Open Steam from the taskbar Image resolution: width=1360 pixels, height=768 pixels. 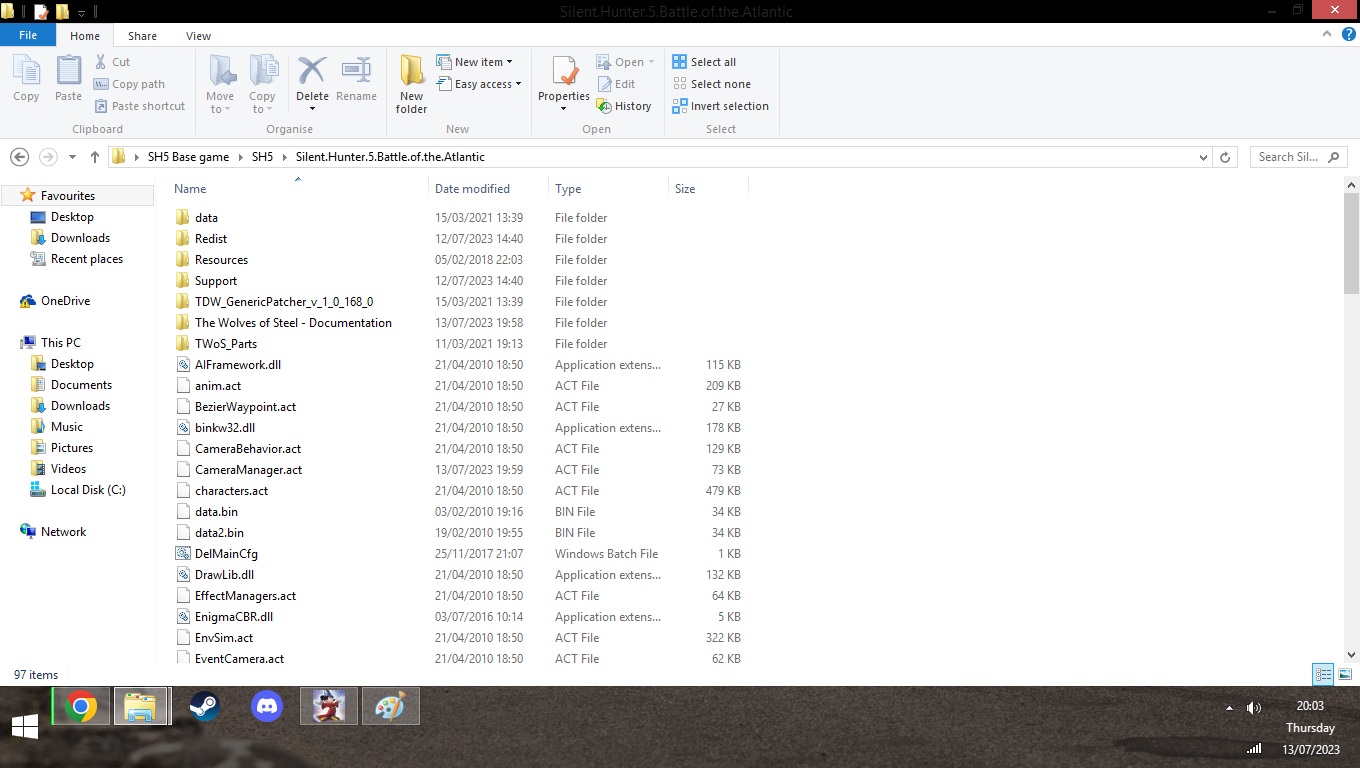coord(205,707)
